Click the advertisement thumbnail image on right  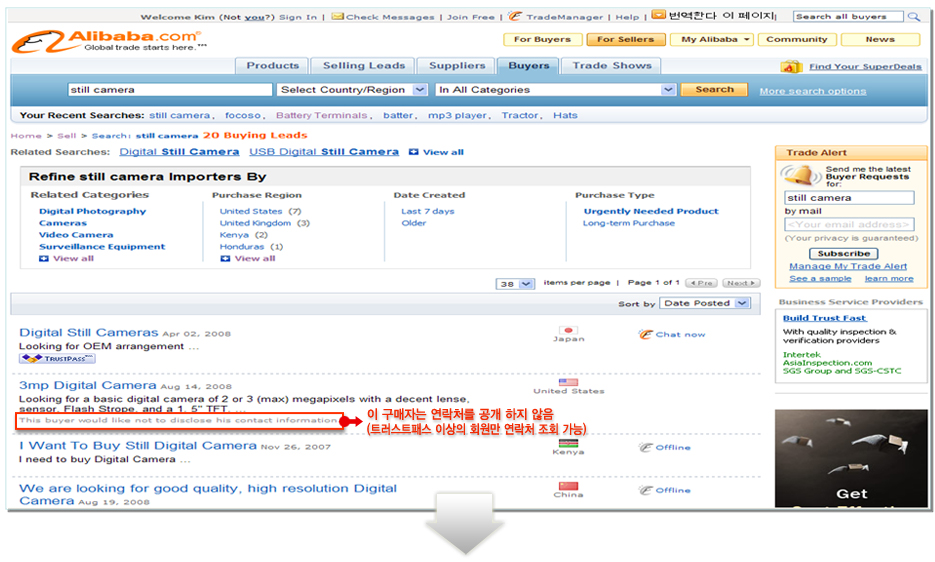click(x=851, y=458)
